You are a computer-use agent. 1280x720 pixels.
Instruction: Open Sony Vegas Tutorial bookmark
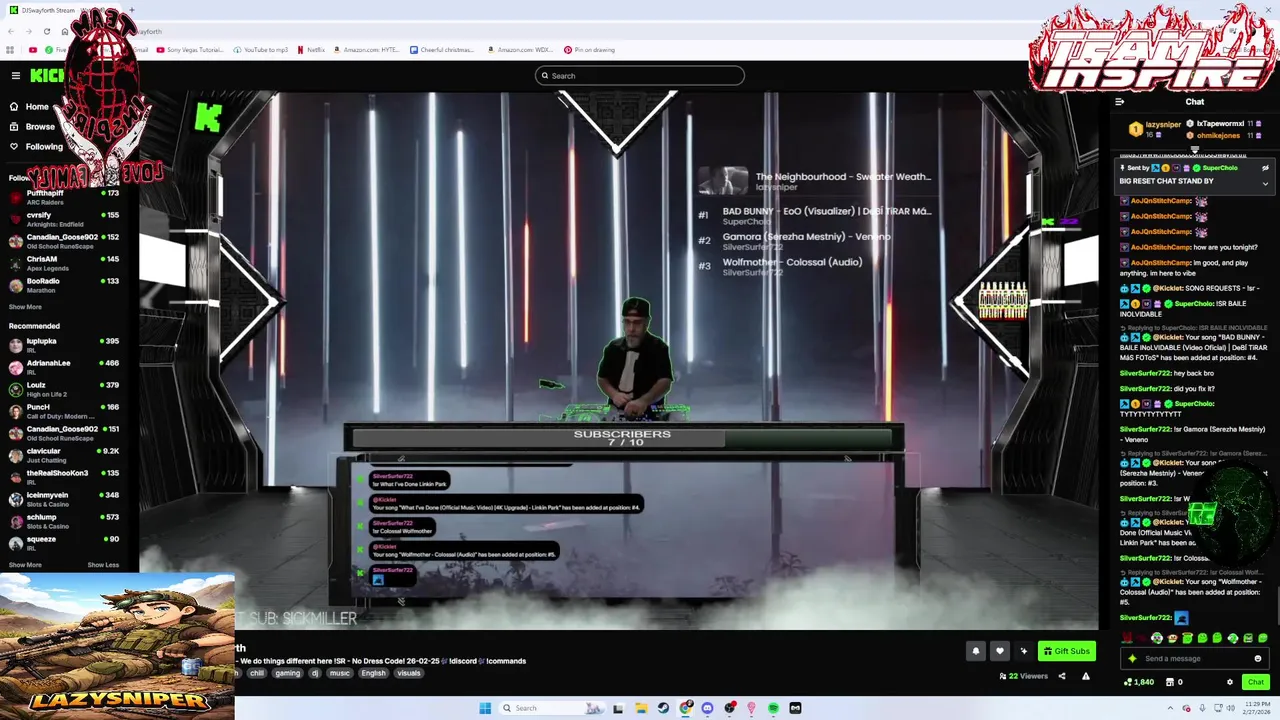(190, 50)
